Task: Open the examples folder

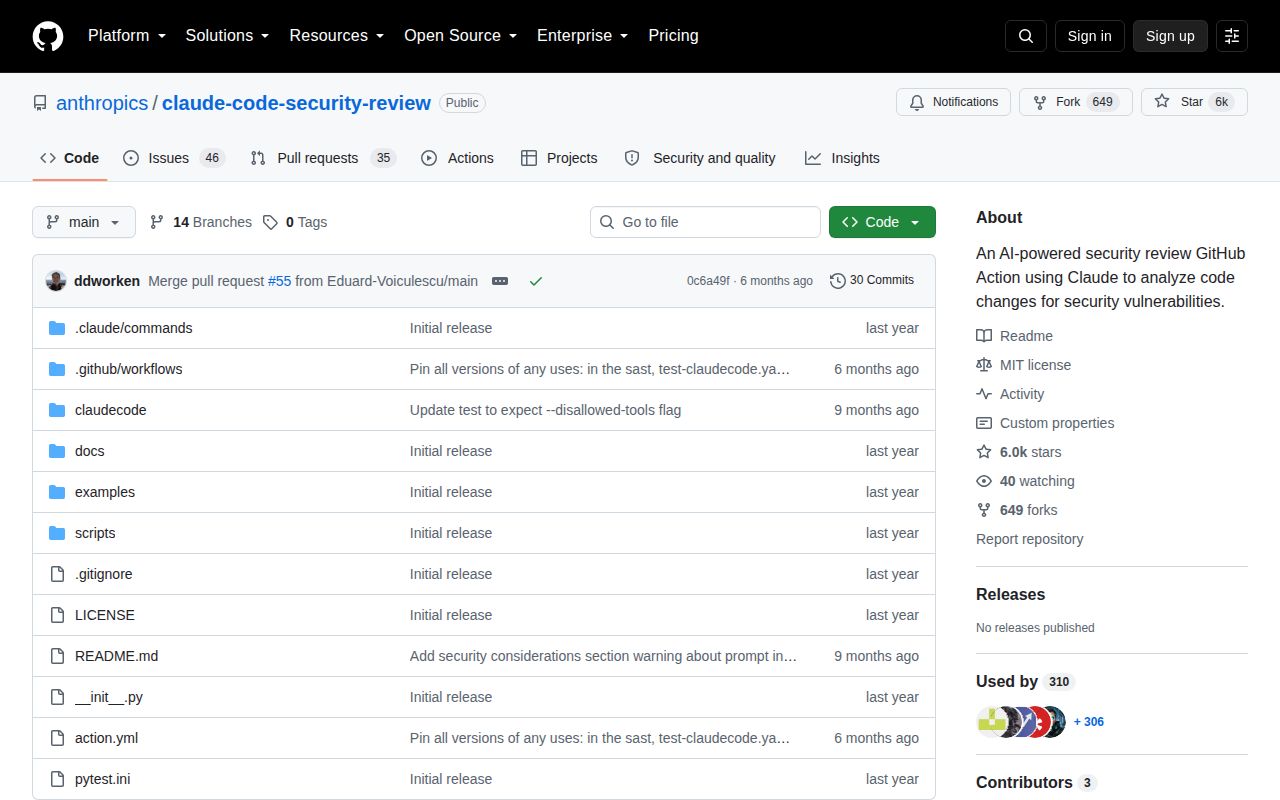Action: tap(104, 492)
